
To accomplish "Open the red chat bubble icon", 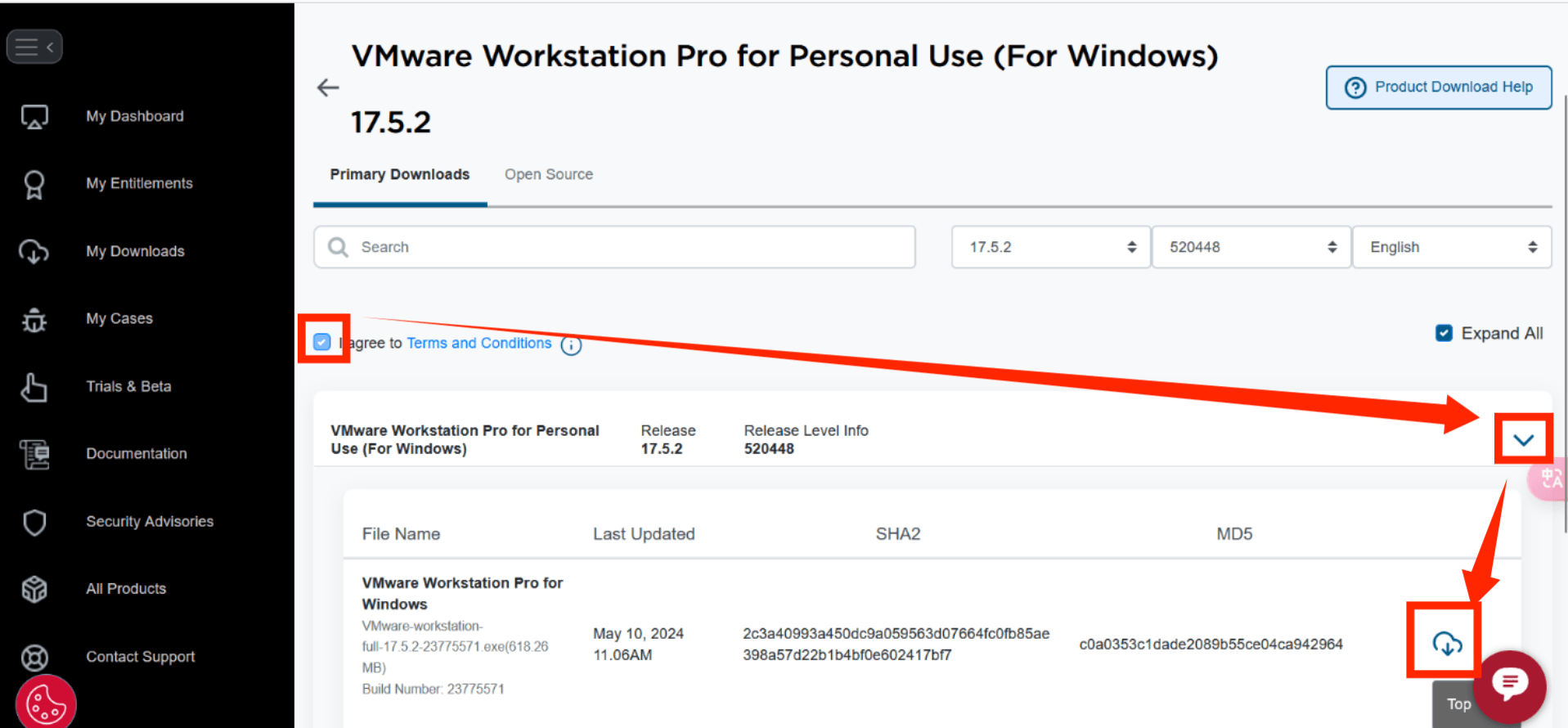I will (1509, 683).
